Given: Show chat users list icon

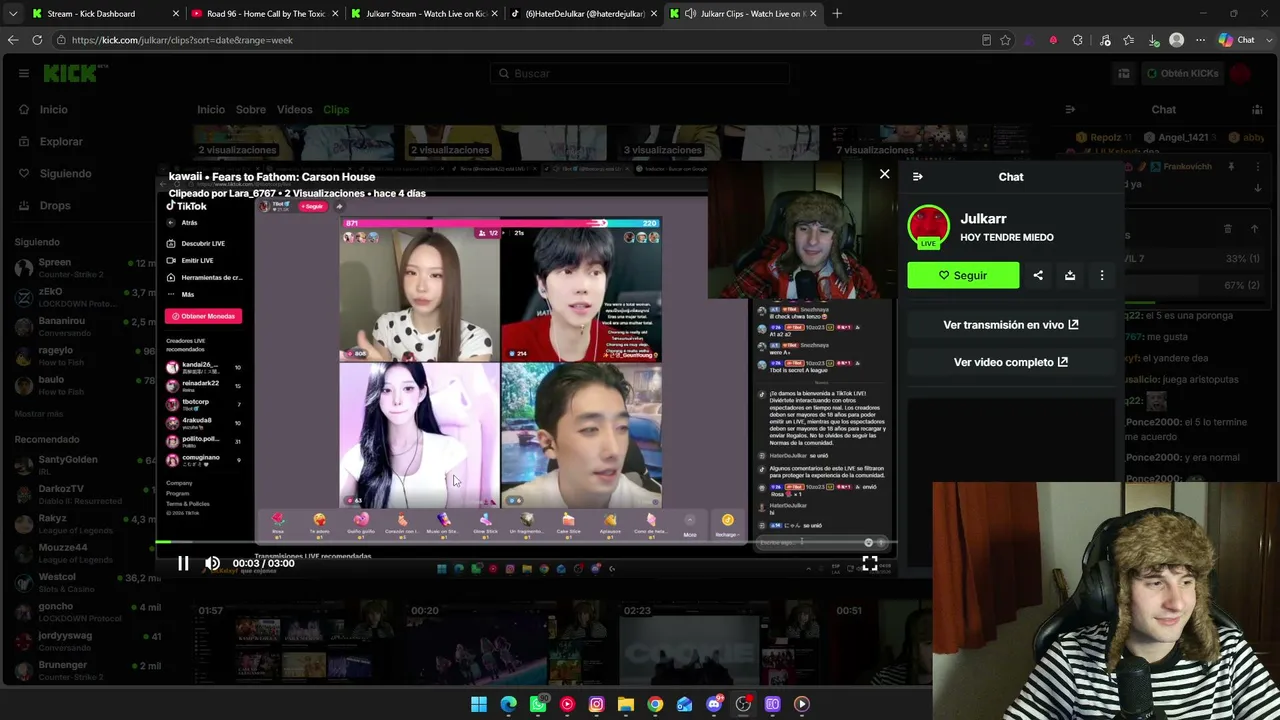Looking at the screenshot, I should [x=1257, y=110].
